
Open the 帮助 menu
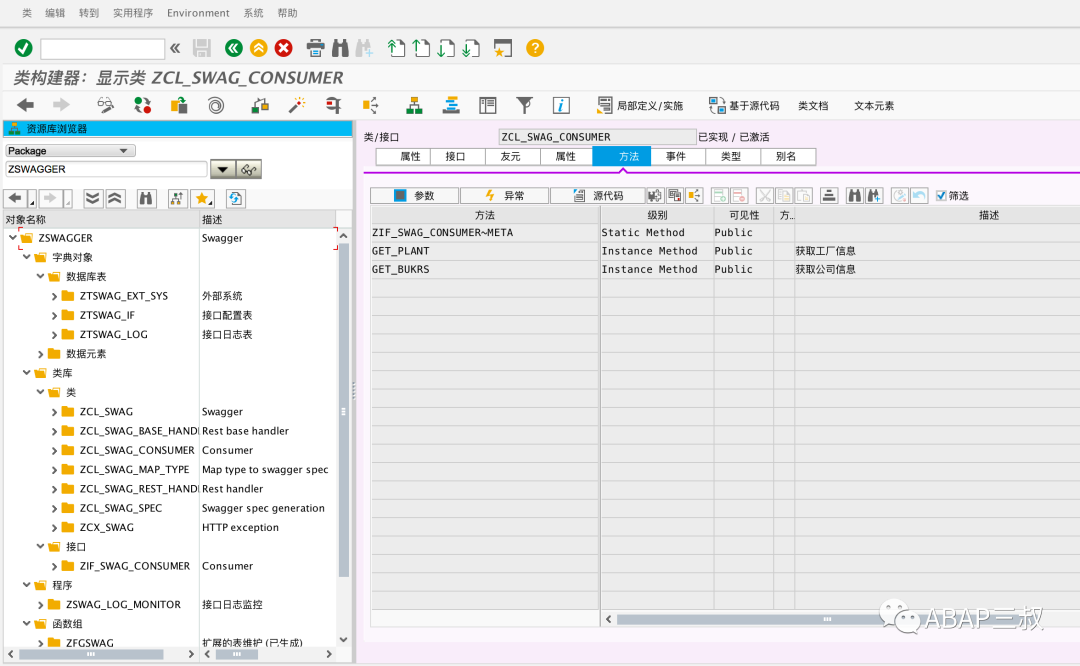[x=287, y=13]
